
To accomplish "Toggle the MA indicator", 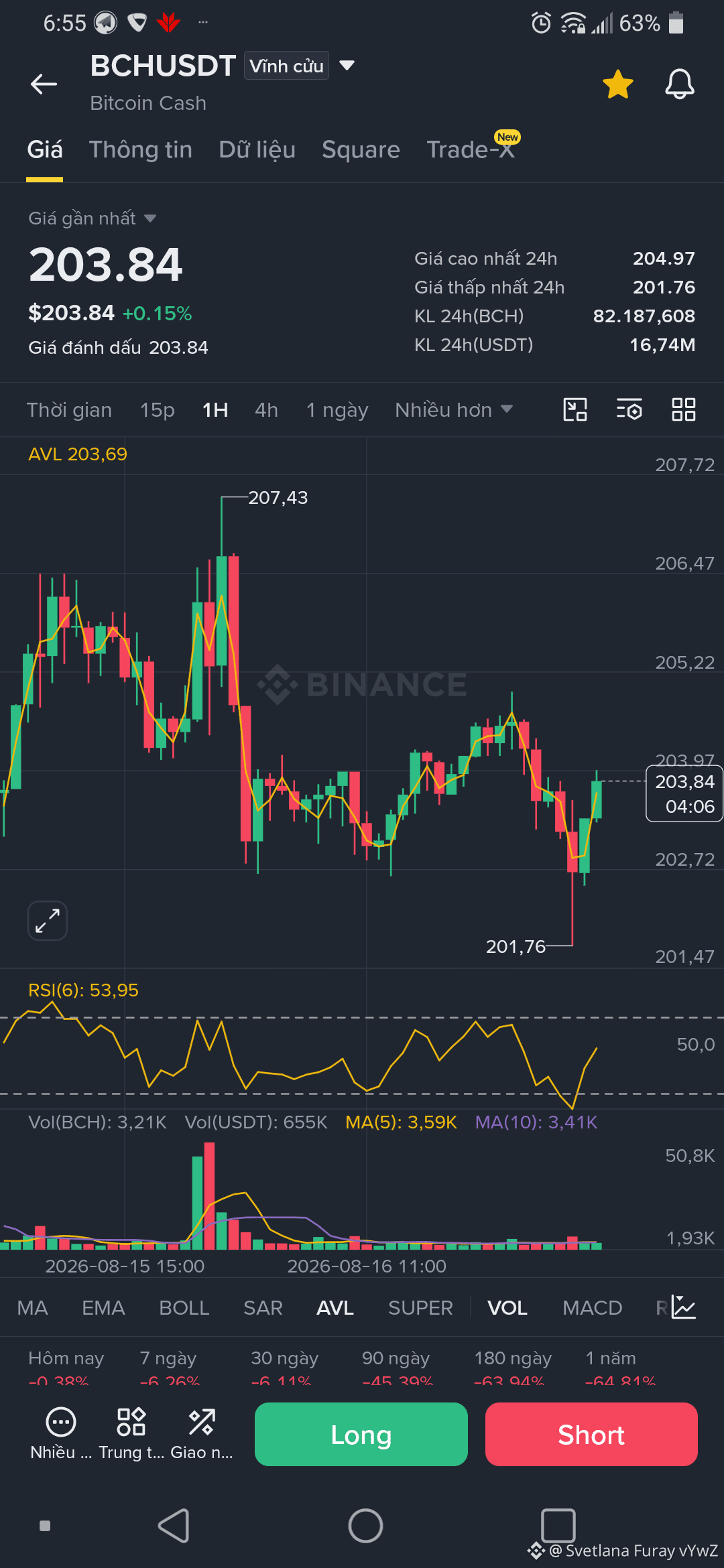I will [x=32, y=1308].
